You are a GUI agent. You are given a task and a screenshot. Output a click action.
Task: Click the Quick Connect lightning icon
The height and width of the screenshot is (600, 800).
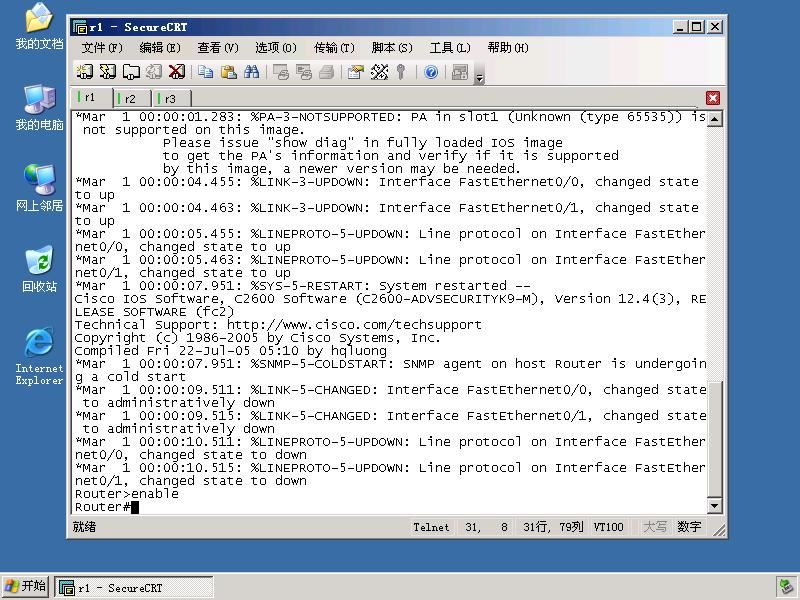[108, 72]
